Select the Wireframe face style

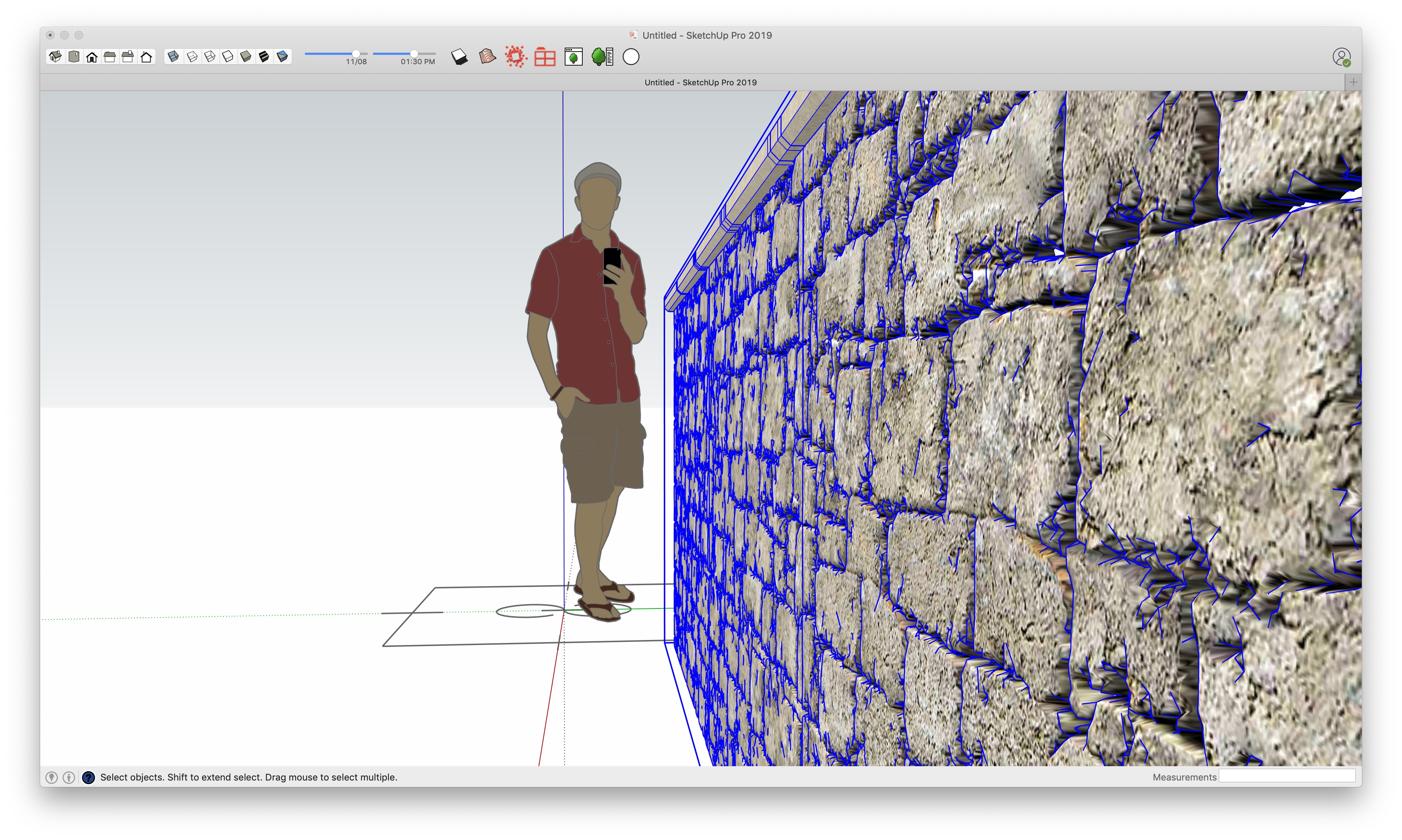(210, 57)
